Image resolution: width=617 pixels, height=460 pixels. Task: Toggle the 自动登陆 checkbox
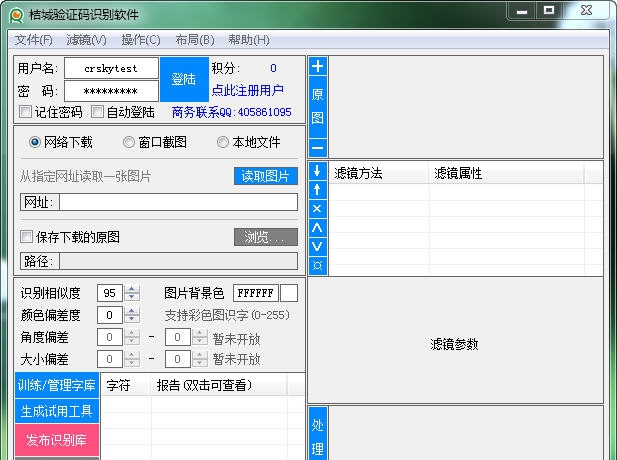coord(98,112)
